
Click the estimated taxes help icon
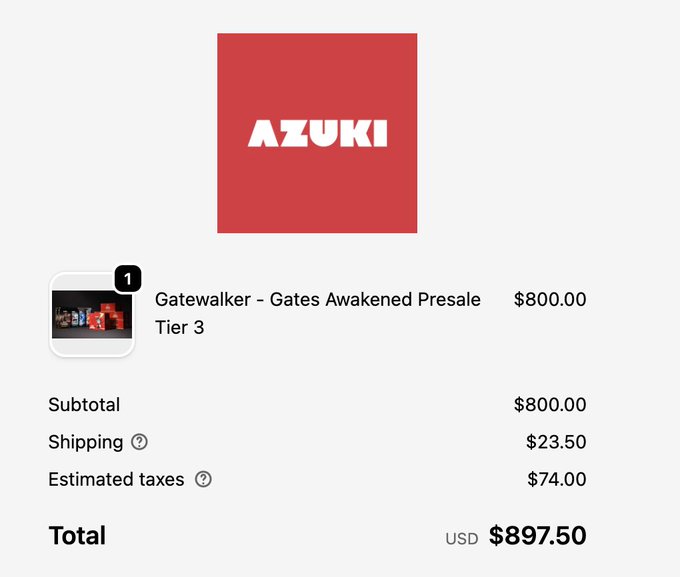coord(203,479)
